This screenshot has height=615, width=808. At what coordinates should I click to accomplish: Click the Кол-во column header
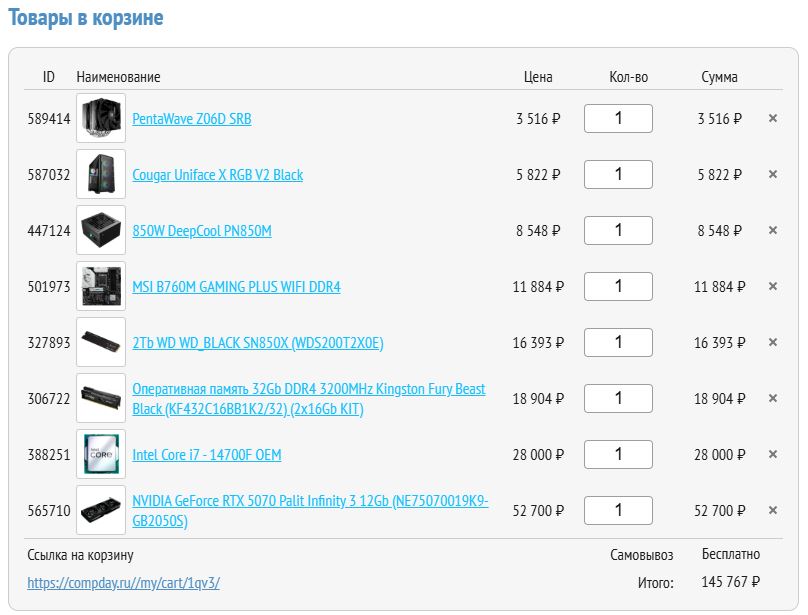[629, 77]
